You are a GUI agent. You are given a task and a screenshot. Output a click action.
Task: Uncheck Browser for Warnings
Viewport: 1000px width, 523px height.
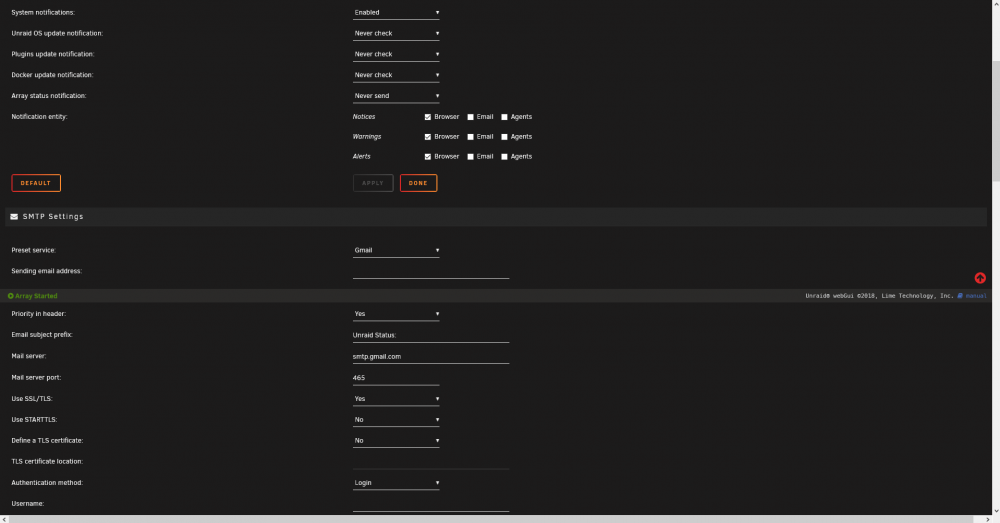point(428,136)
